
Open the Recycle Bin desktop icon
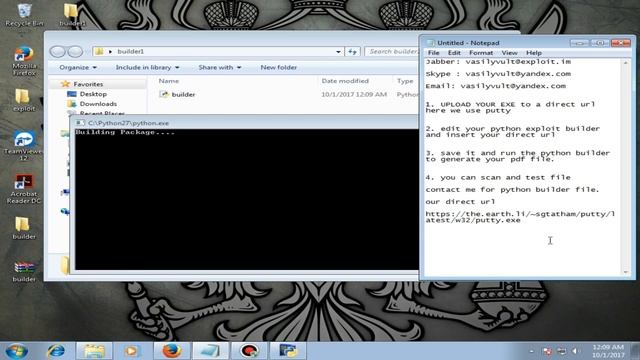click(x=24, y=15)
